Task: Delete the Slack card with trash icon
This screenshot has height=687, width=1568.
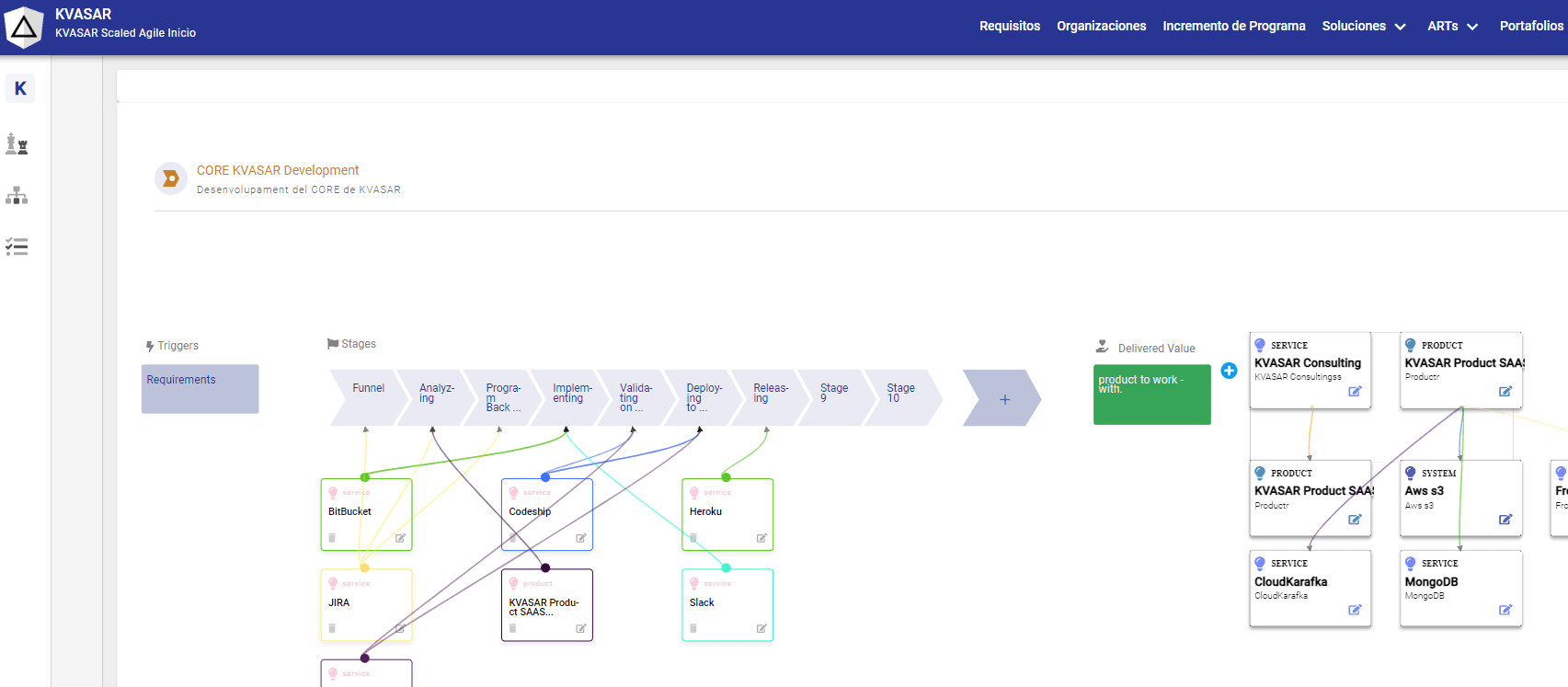Action: 693,628
